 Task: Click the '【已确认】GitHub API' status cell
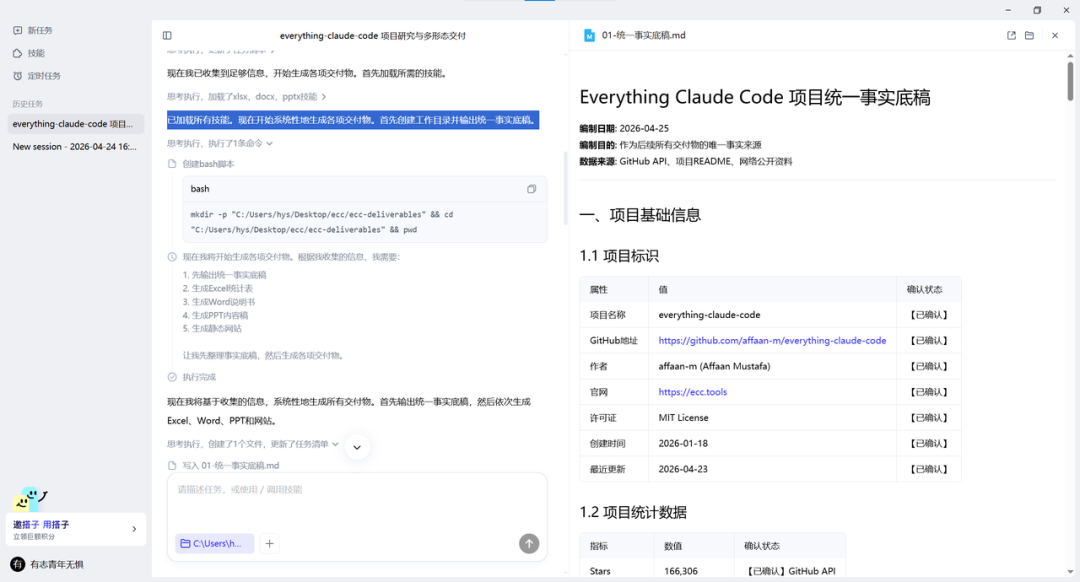pyautogui.click(x=789, y=571)
